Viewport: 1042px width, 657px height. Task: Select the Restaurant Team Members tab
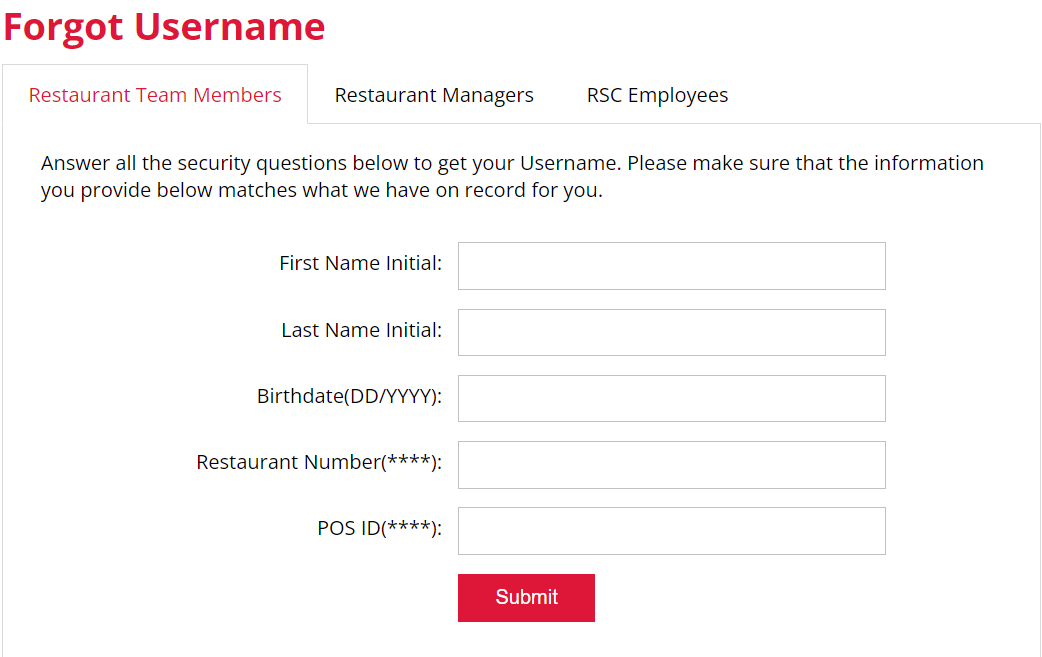point(155,95)
